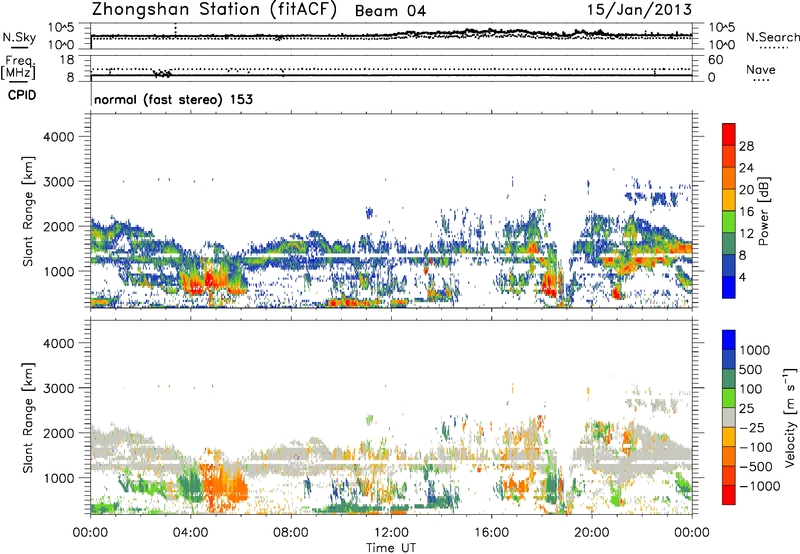
Task: Select the Power [dB] colorbar title
Action: [764, 211]
